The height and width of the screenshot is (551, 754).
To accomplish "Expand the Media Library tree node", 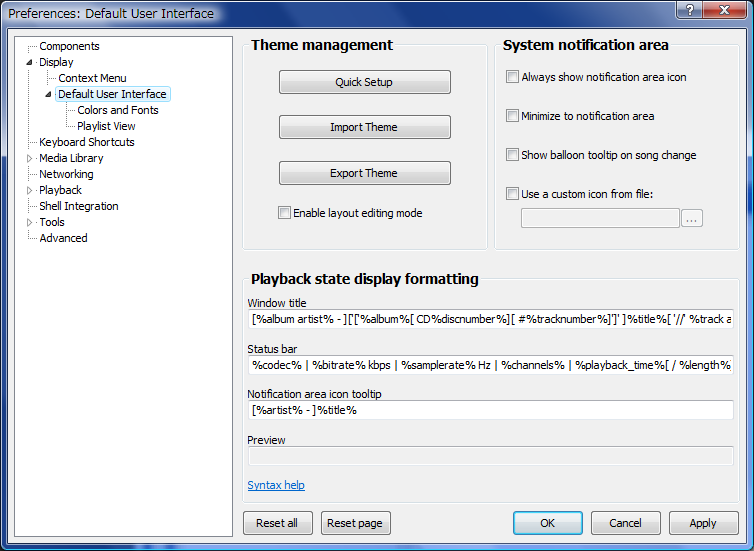I will (29, 158).
